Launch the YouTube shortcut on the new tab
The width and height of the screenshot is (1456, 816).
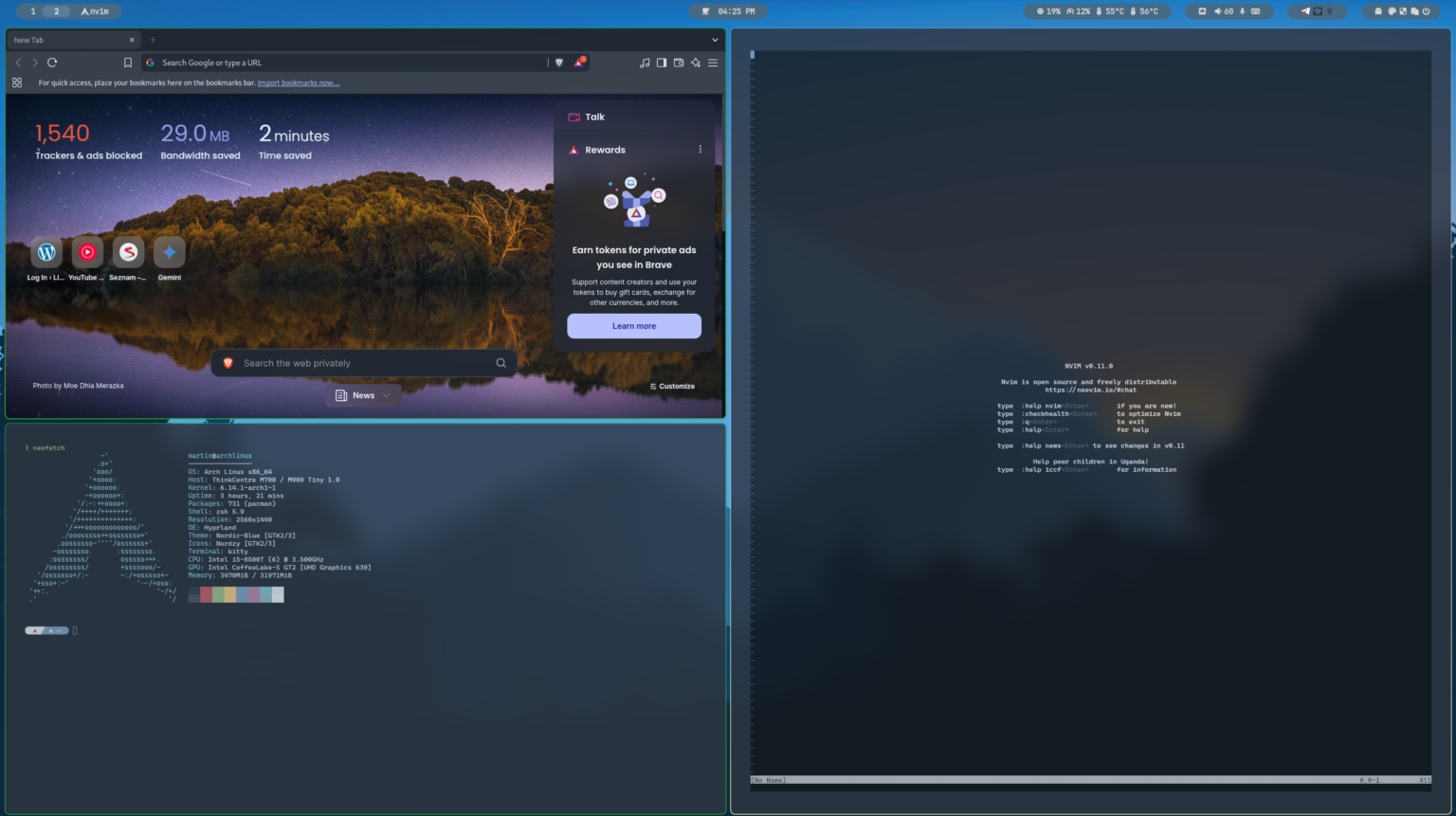pyautogui.click(x=86, y=251)
